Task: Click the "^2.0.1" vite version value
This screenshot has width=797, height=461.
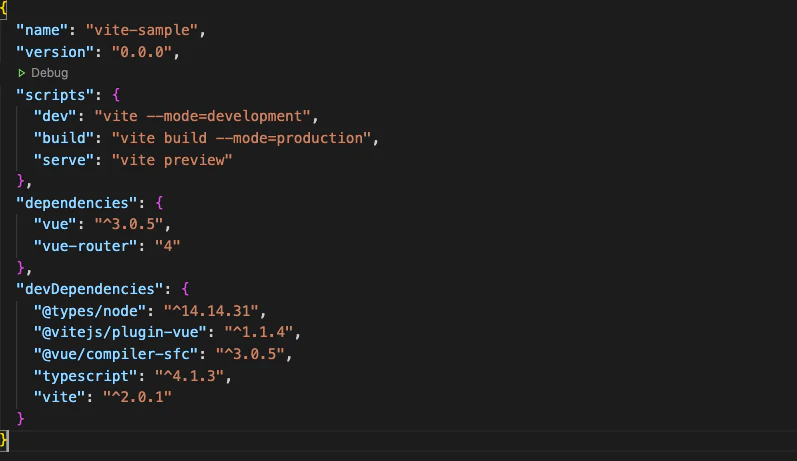Action: 137,396
